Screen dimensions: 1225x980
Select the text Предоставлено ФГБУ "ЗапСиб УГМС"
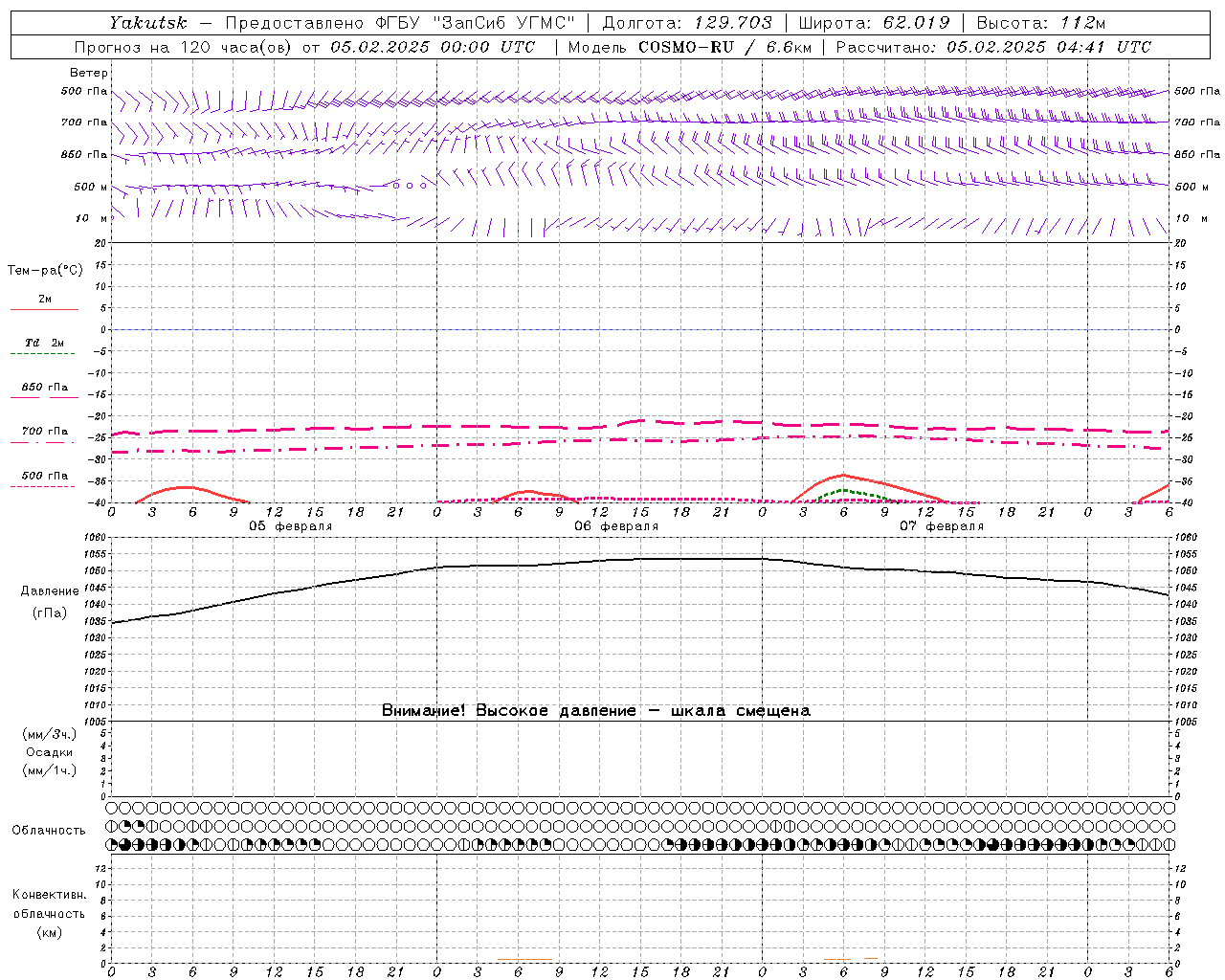(401, 23)
